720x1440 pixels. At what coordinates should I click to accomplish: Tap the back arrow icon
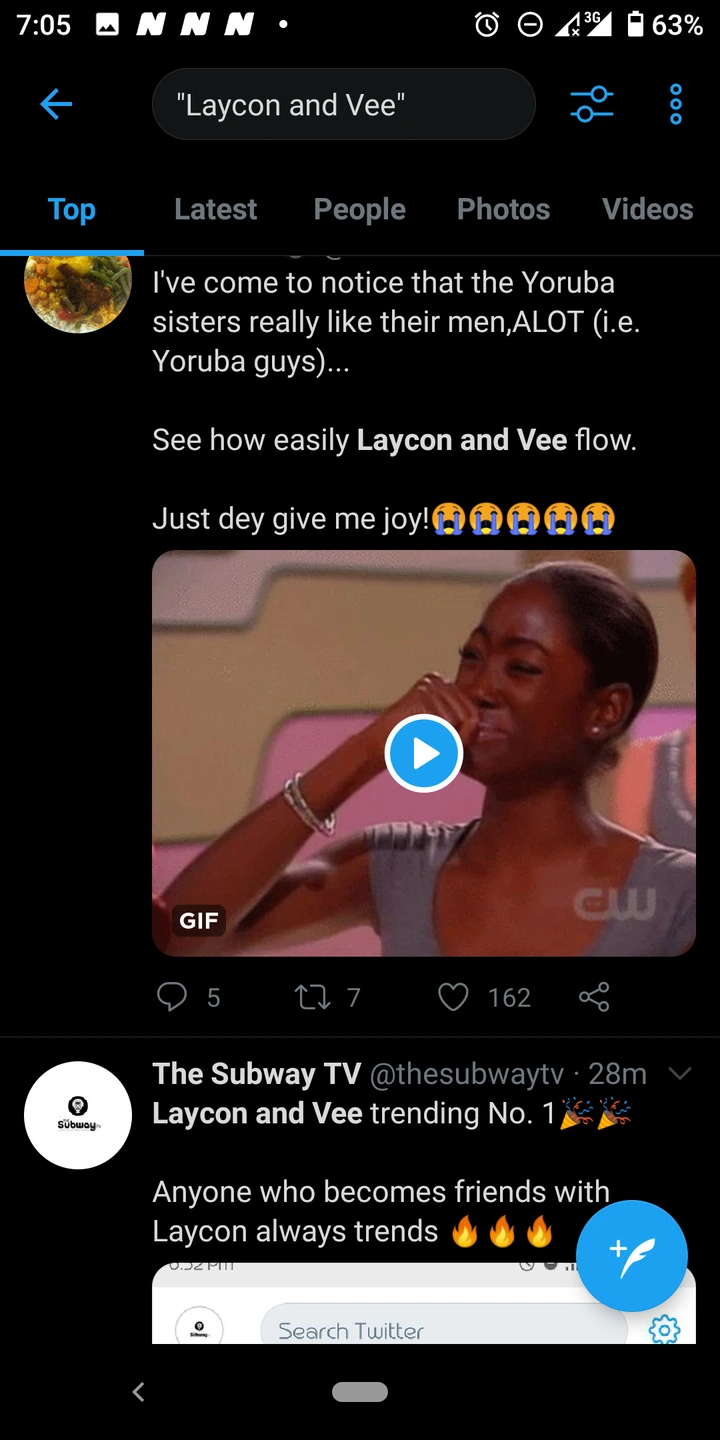[x=56, y=104]
